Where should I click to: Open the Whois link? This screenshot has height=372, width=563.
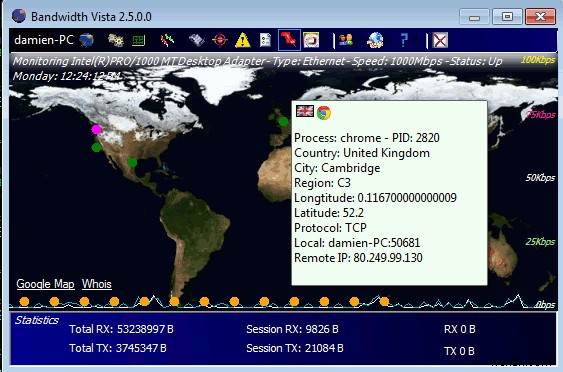coord(97,284)
